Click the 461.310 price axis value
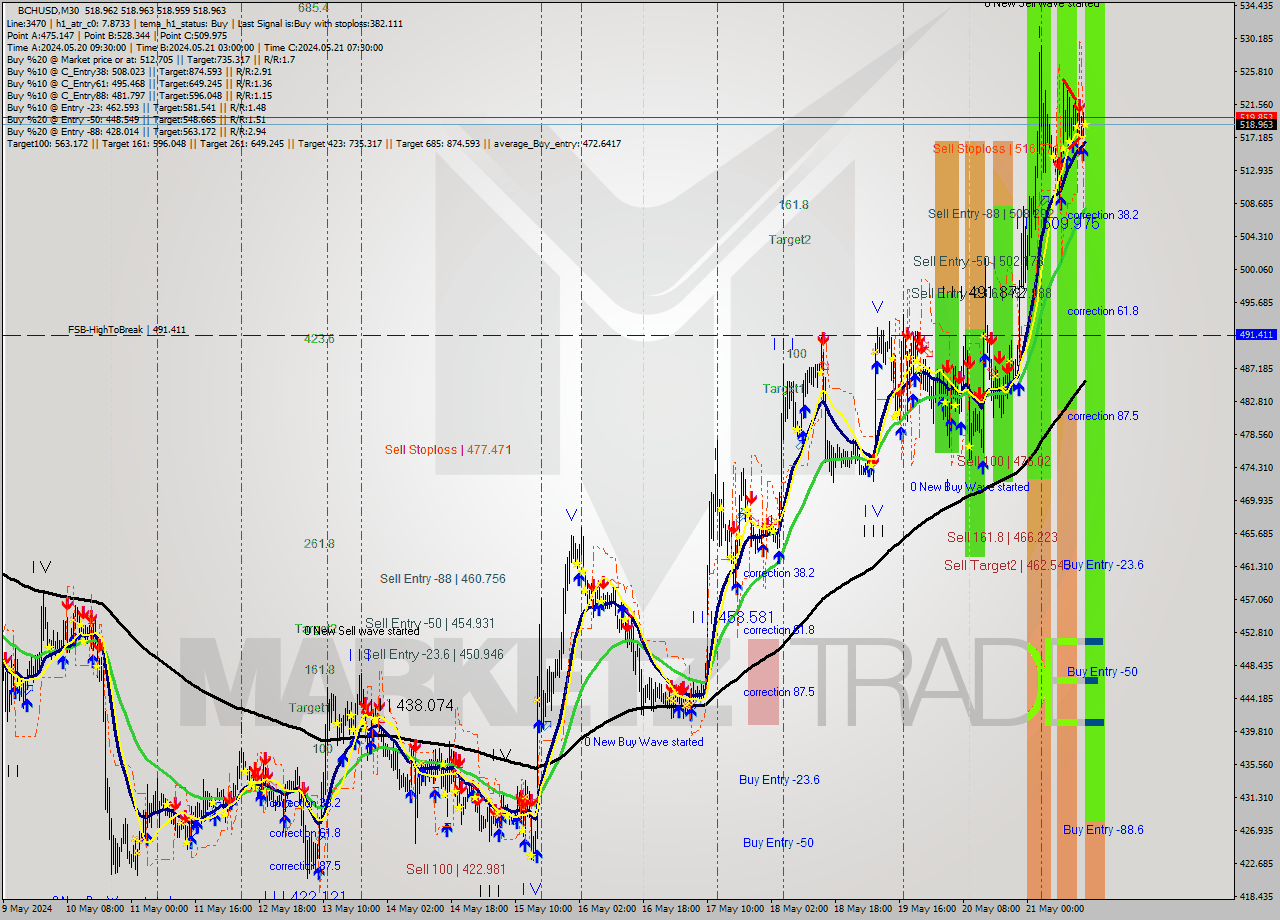Image resolution: width=1280 pixels, height=920 pixels. (x=1256, y=567)
